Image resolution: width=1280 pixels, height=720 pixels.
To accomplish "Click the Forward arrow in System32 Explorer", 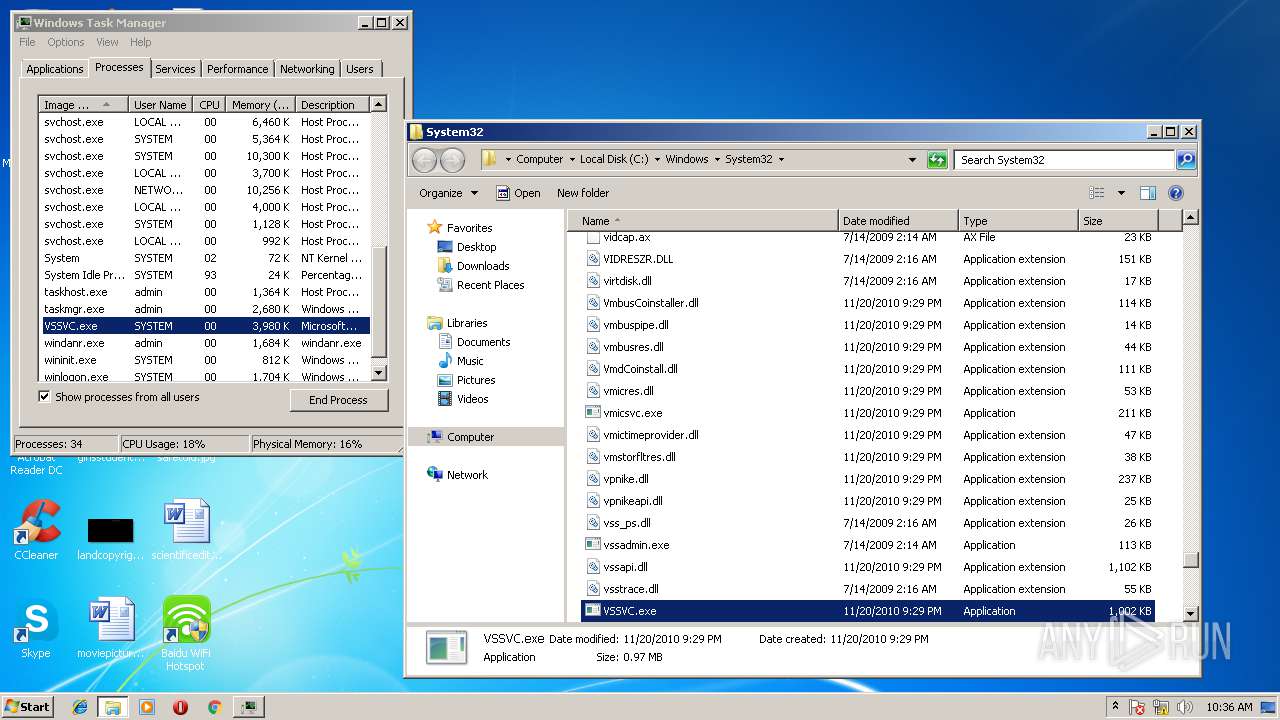I will (452, 160).
